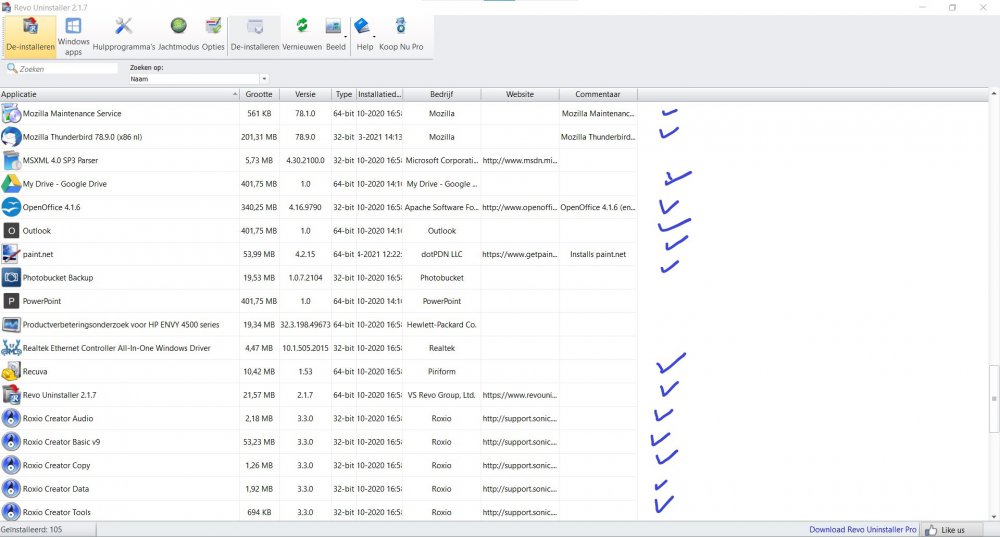Activate Jachtmodus hunter mode
Screen dimensions: 1000x537
click(178, 33)
